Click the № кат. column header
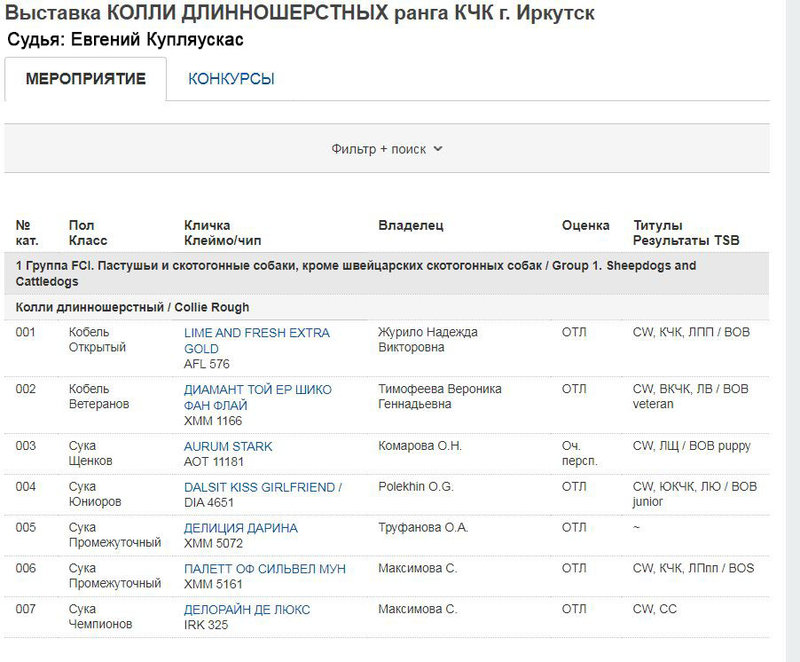The image size is (800, 662). coord(27,233)
